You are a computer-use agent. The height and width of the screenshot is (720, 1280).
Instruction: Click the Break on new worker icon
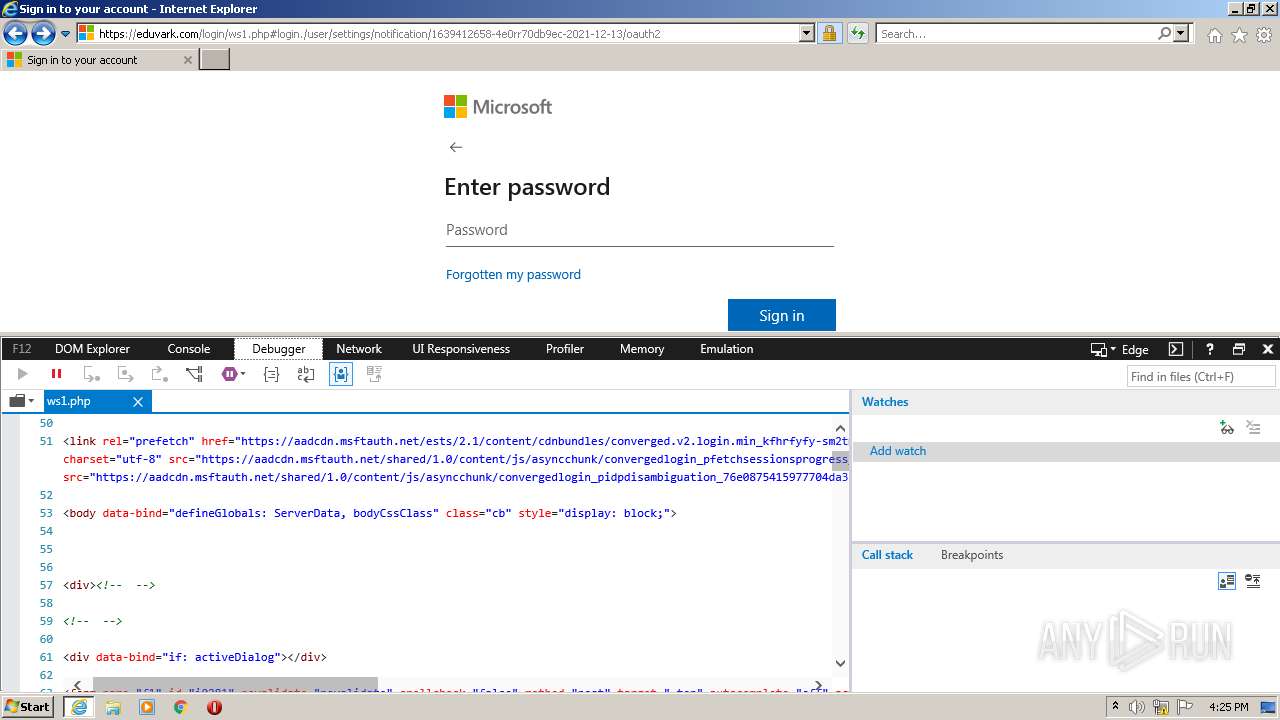(195, 374)
